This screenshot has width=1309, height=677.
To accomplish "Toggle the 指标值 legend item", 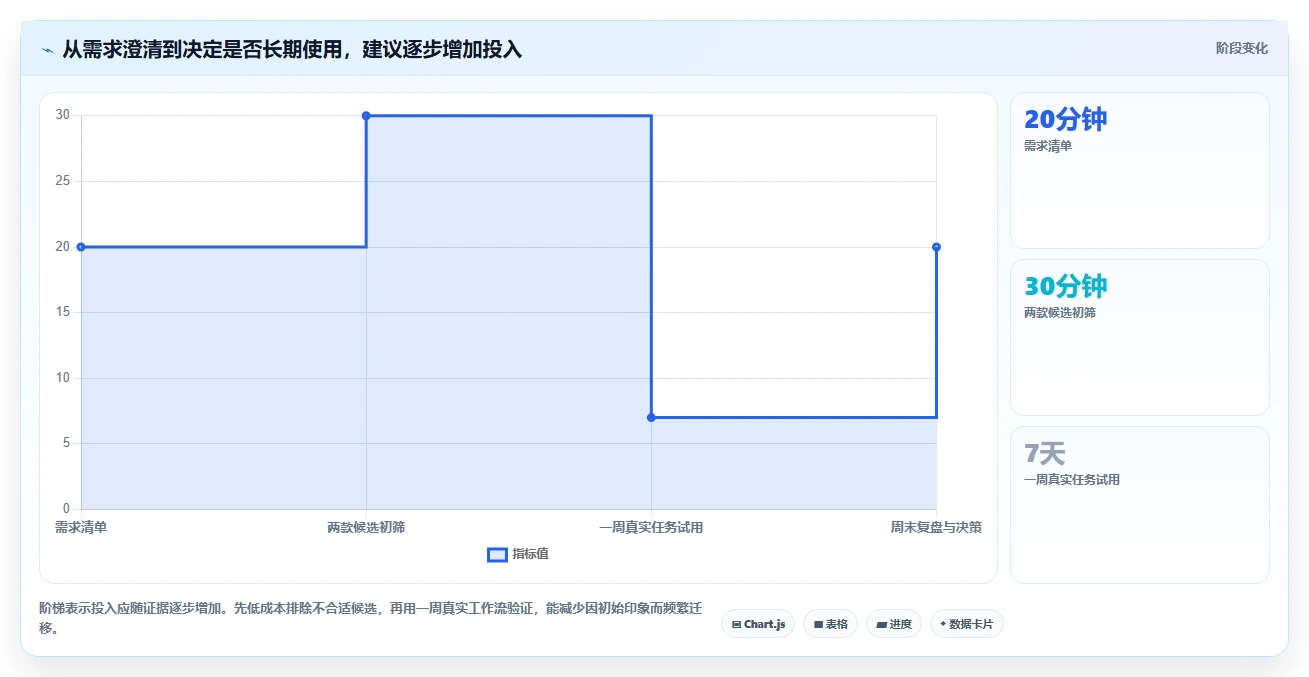I will coord(518,554).
